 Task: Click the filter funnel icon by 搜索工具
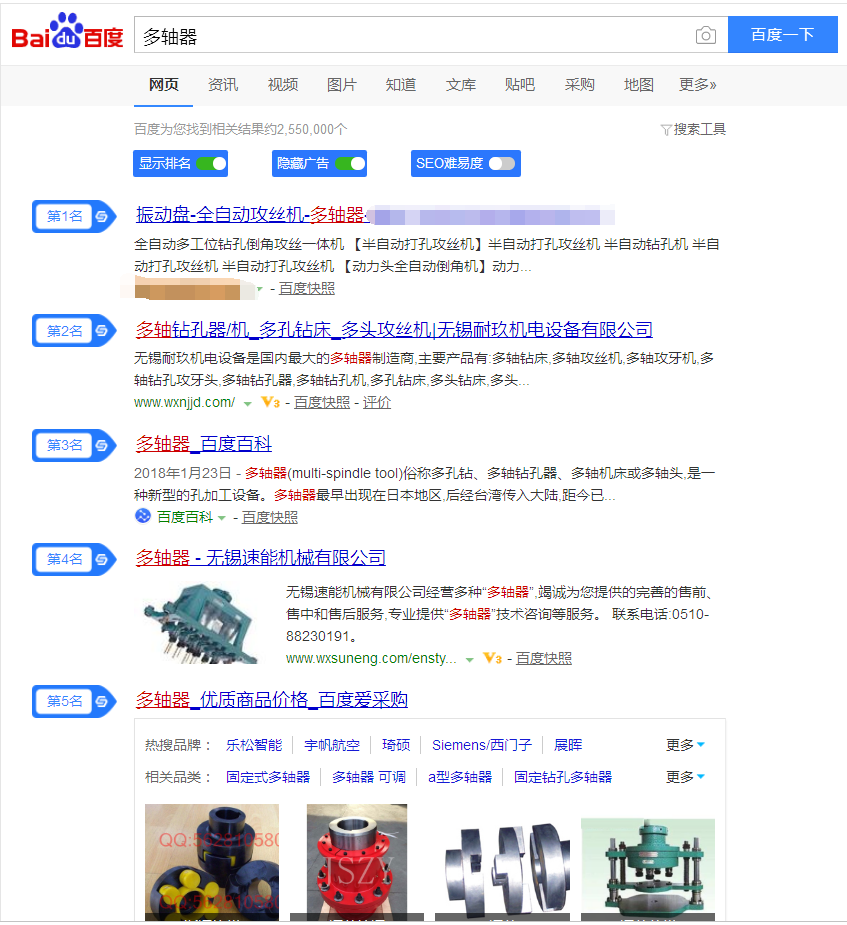click(666, 130)
